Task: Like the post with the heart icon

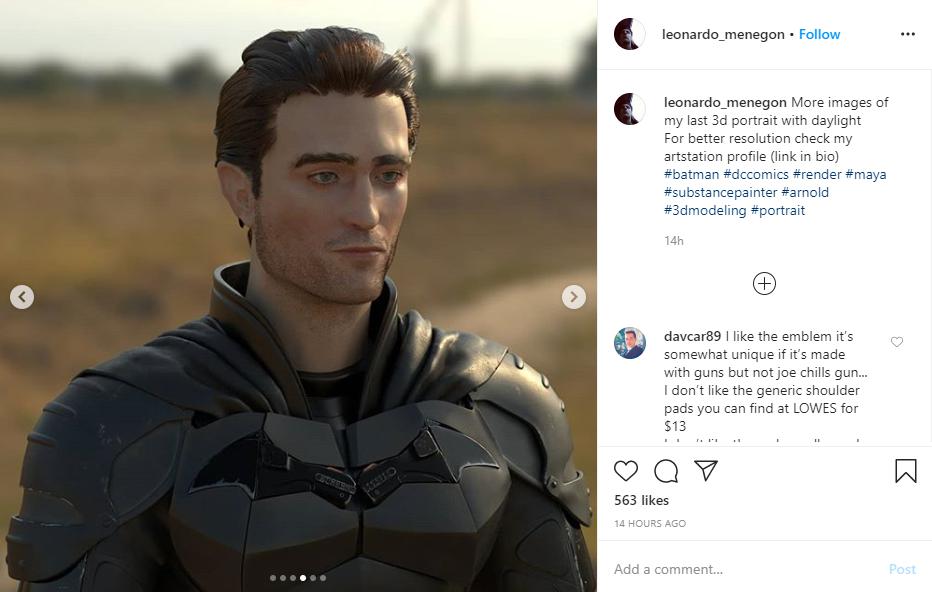Action: click(x=626, y=471)
